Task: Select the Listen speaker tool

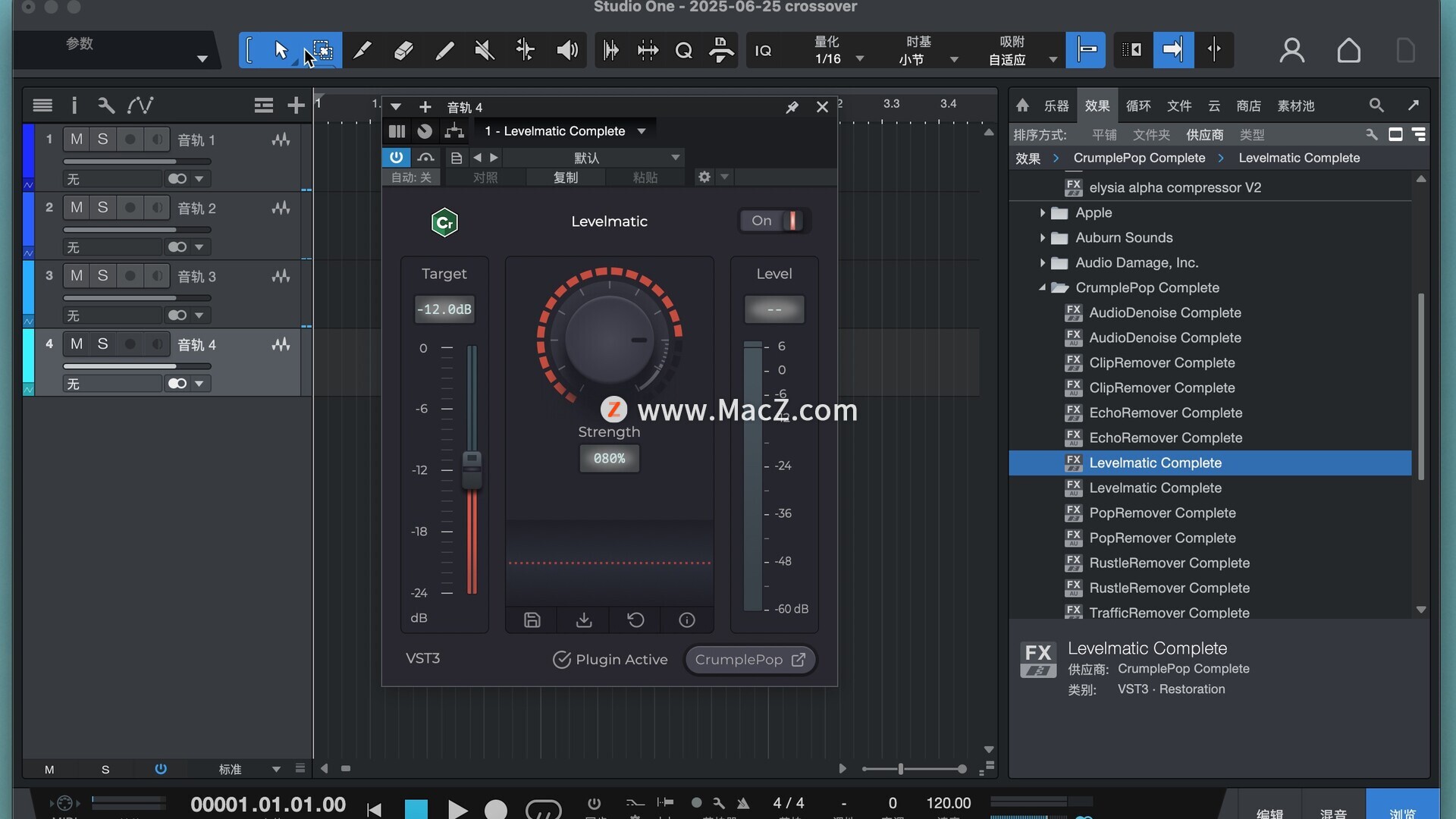Action: pyautogui.click(x=566, y=50)
